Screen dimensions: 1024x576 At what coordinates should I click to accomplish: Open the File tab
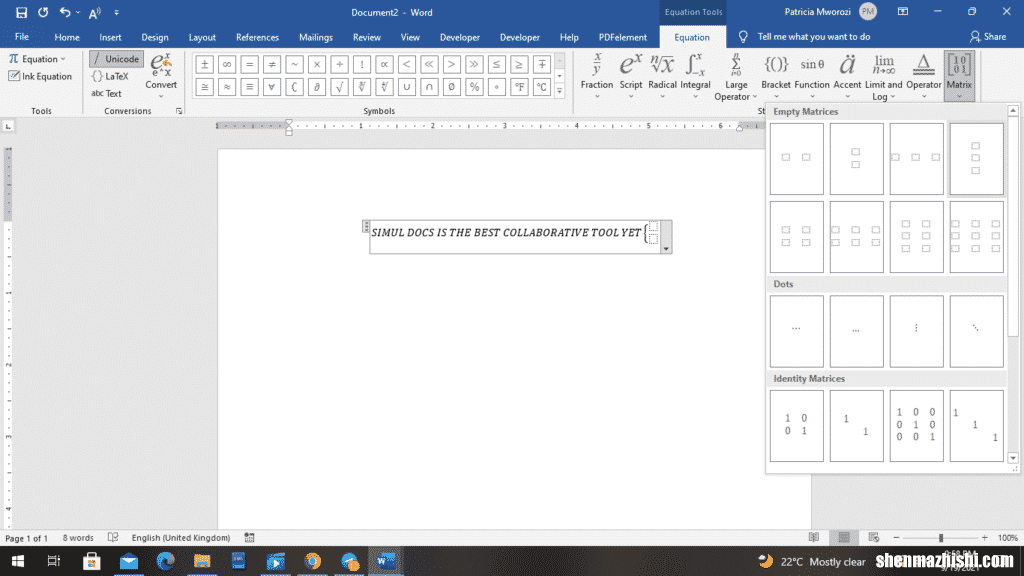(x=22, y=37)
